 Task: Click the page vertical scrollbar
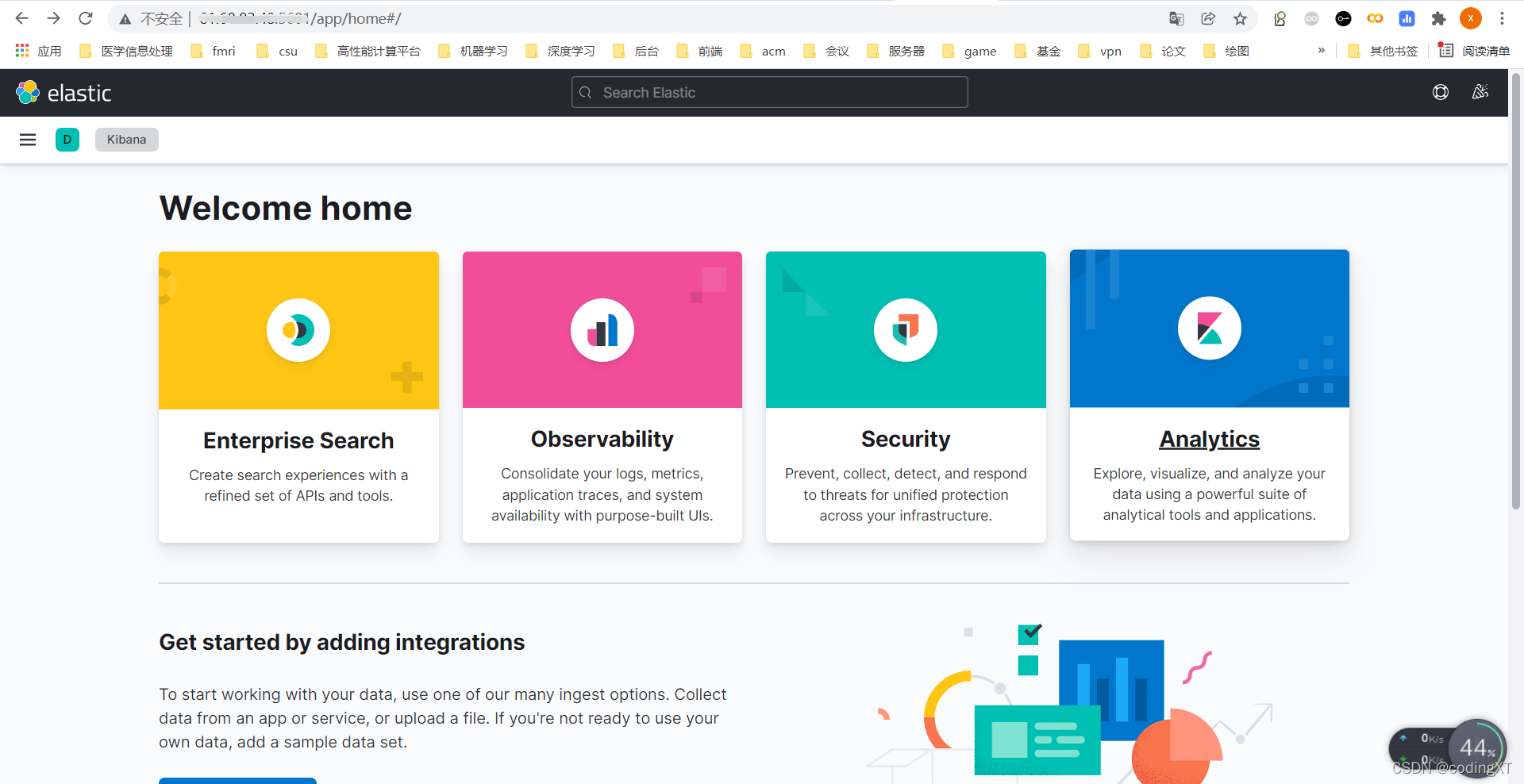(1516, 292)
